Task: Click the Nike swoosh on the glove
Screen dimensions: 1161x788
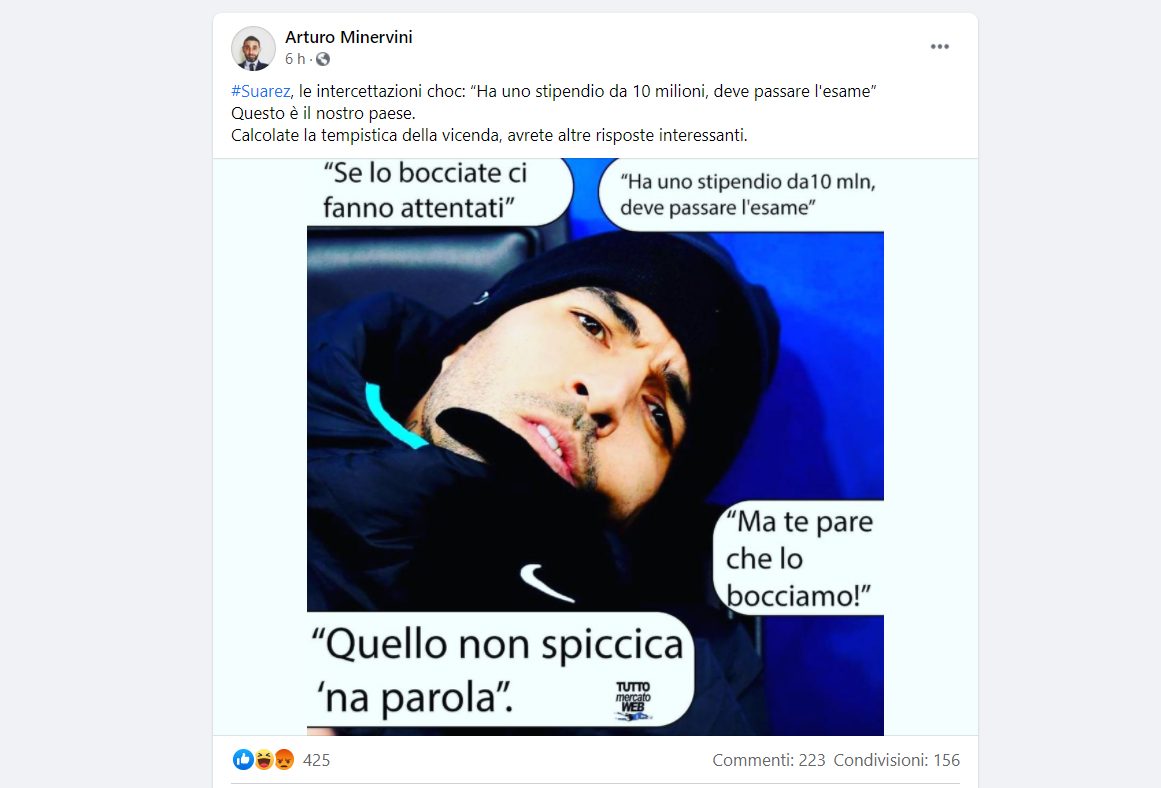Action: click(546, 583)
